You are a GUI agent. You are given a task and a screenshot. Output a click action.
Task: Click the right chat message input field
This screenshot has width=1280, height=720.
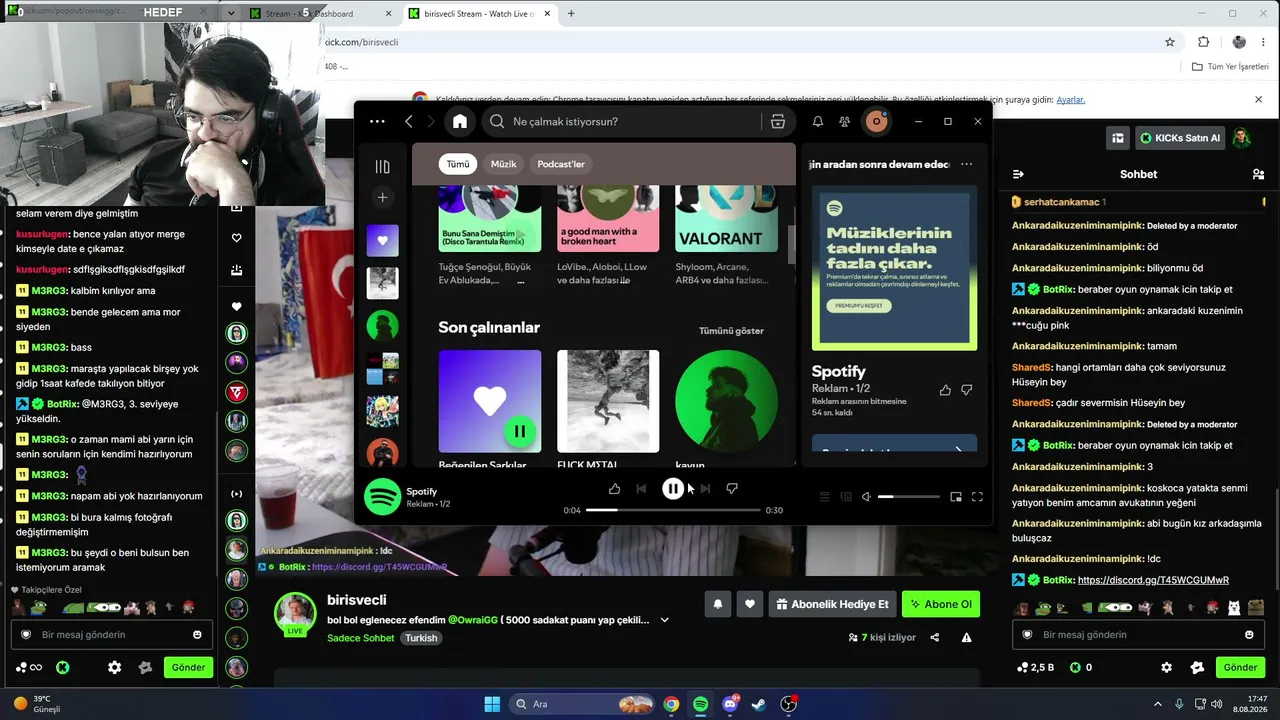point(1138,634)
